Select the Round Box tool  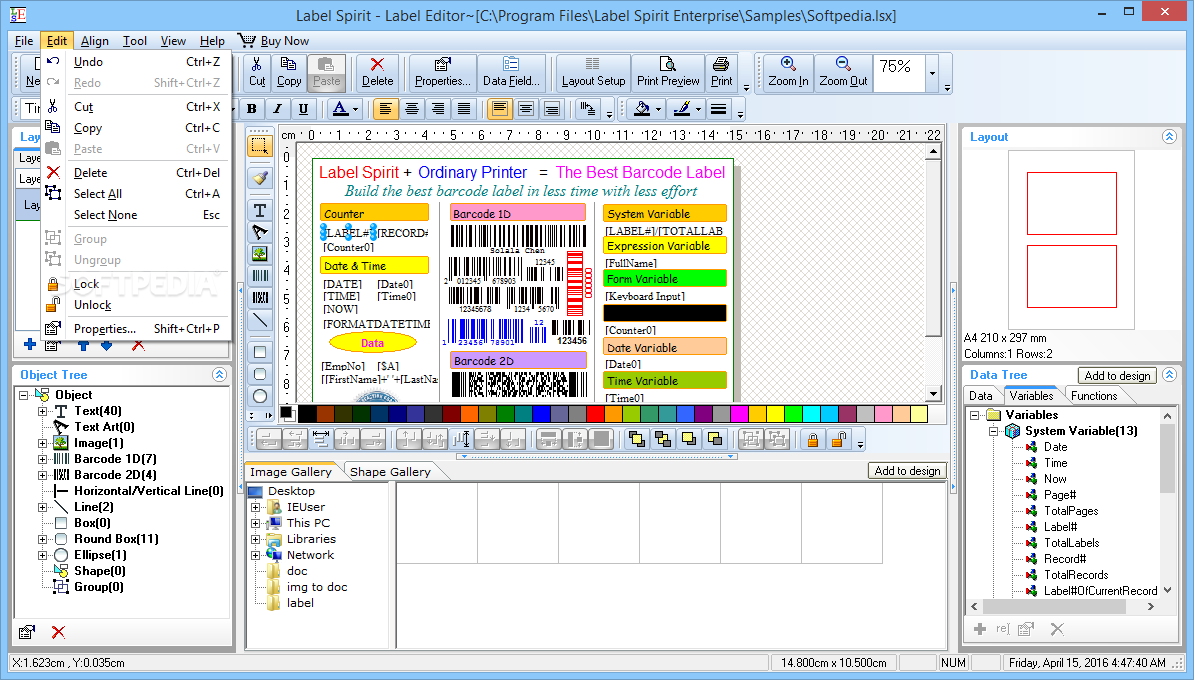(x=260, y=374)
